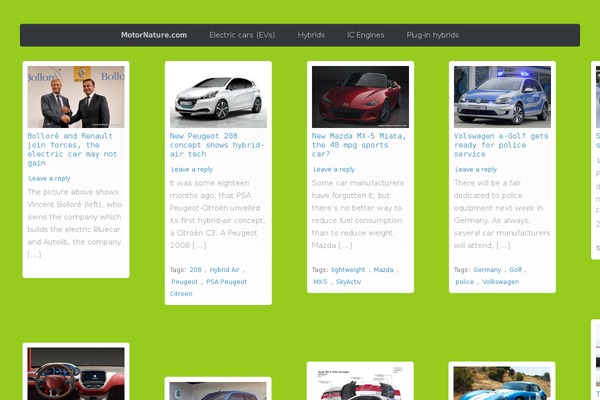The width and height of the screenshot is (600, 400).
Task: Open 'Volswagen e-Golf gets ready' article title
Action: [x=501, y=145]
